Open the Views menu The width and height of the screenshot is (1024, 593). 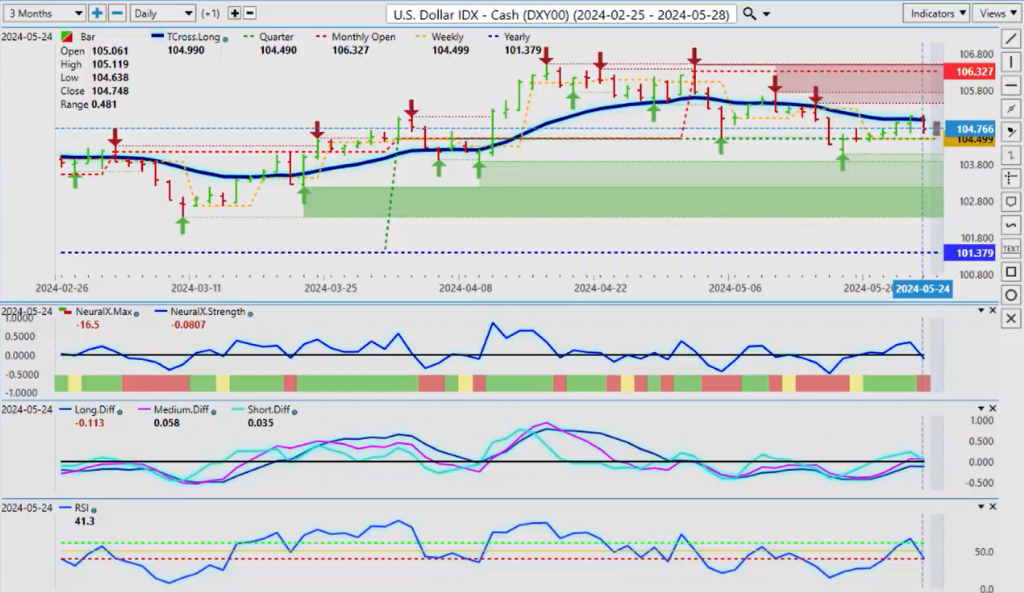tap(996, 13)
